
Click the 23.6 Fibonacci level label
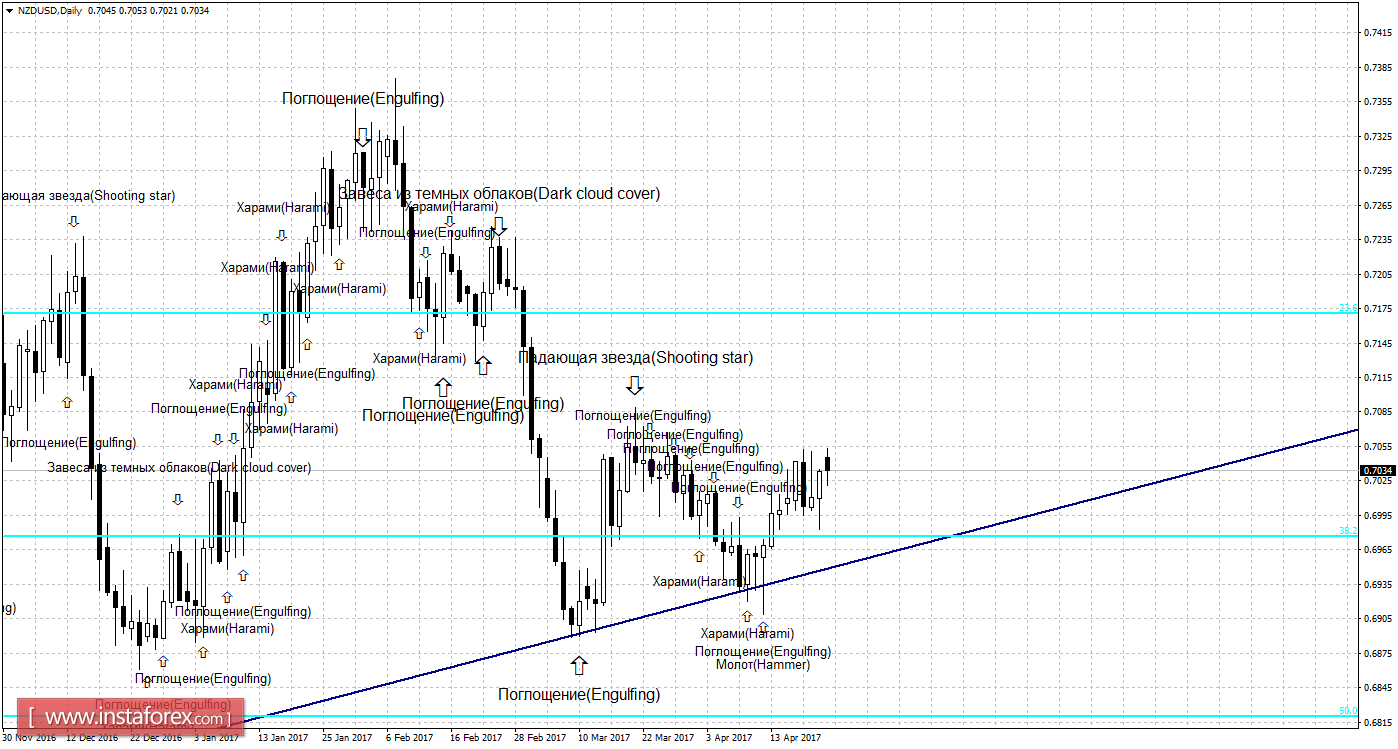coord(1347,308)
